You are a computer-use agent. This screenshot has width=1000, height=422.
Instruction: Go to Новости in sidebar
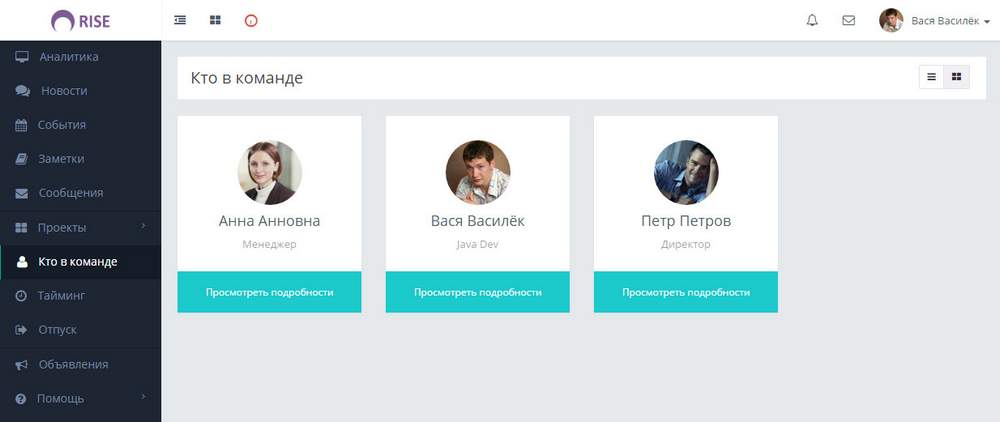point(64,91)
